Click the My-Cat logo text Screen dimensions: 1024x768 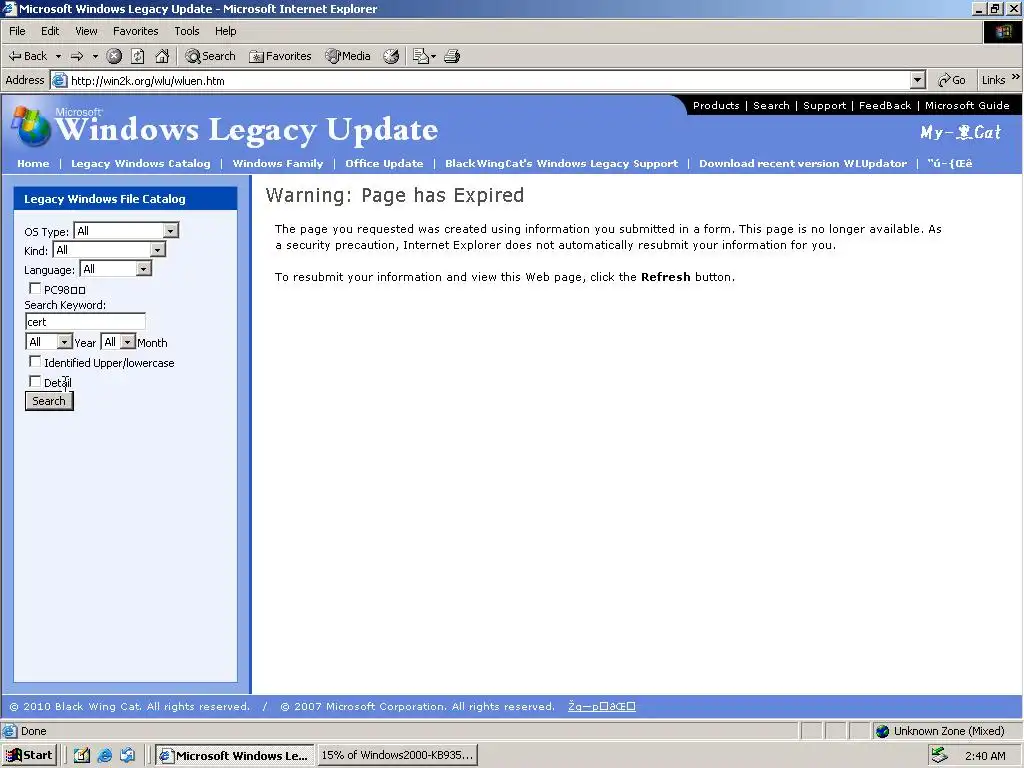[x=960, y=133]
